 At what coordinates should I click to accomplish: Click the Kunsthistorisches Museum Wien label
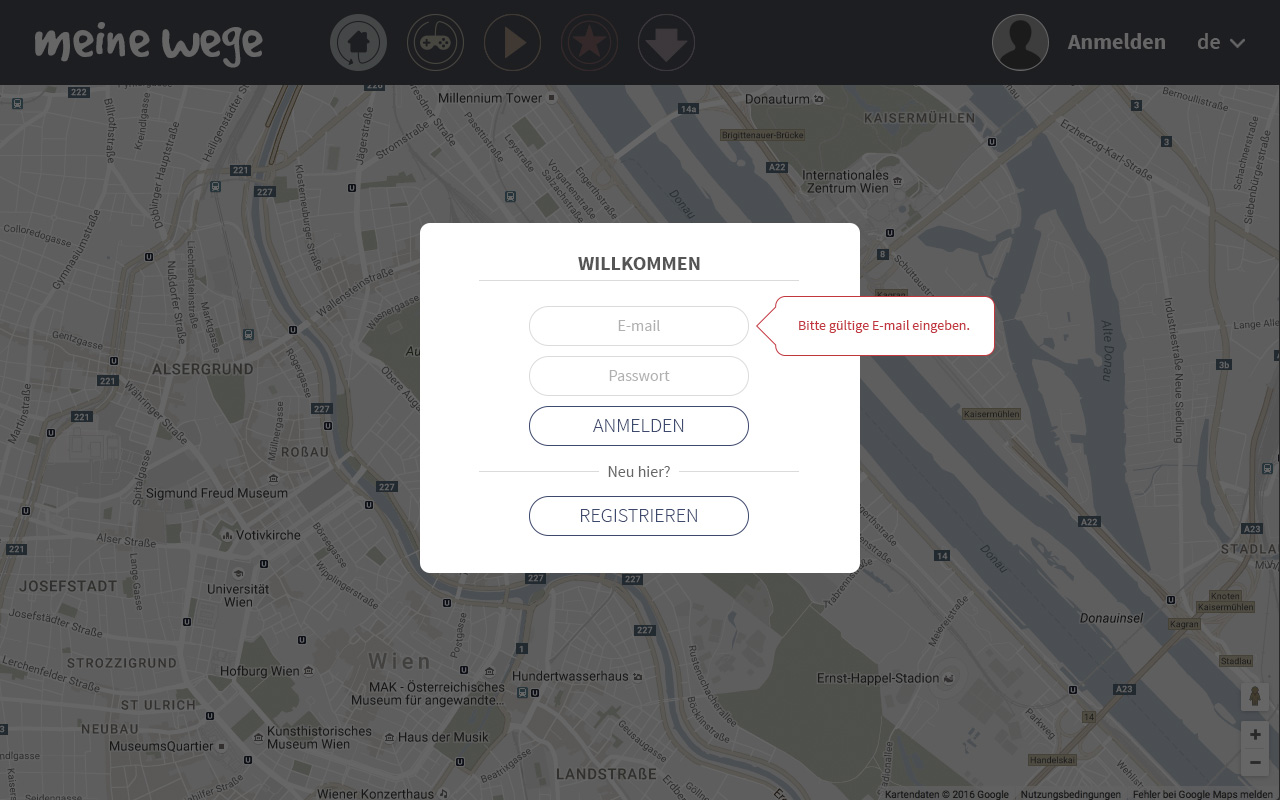coord(319,738)
